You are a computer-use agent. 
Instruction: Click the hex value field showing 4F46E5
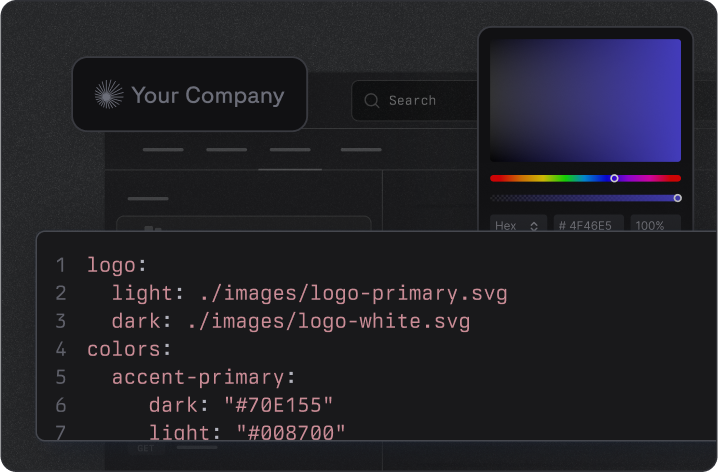point(588,226)
